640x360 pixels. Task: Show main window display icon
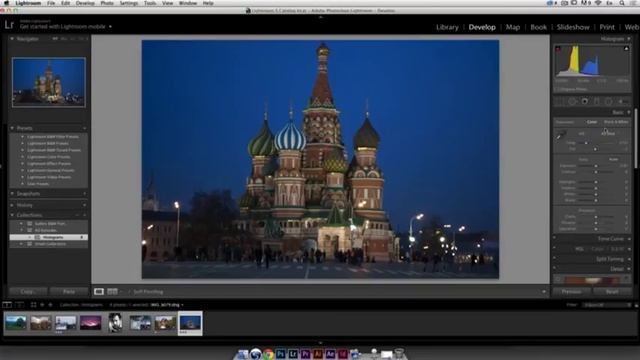(x=7, y=305)
